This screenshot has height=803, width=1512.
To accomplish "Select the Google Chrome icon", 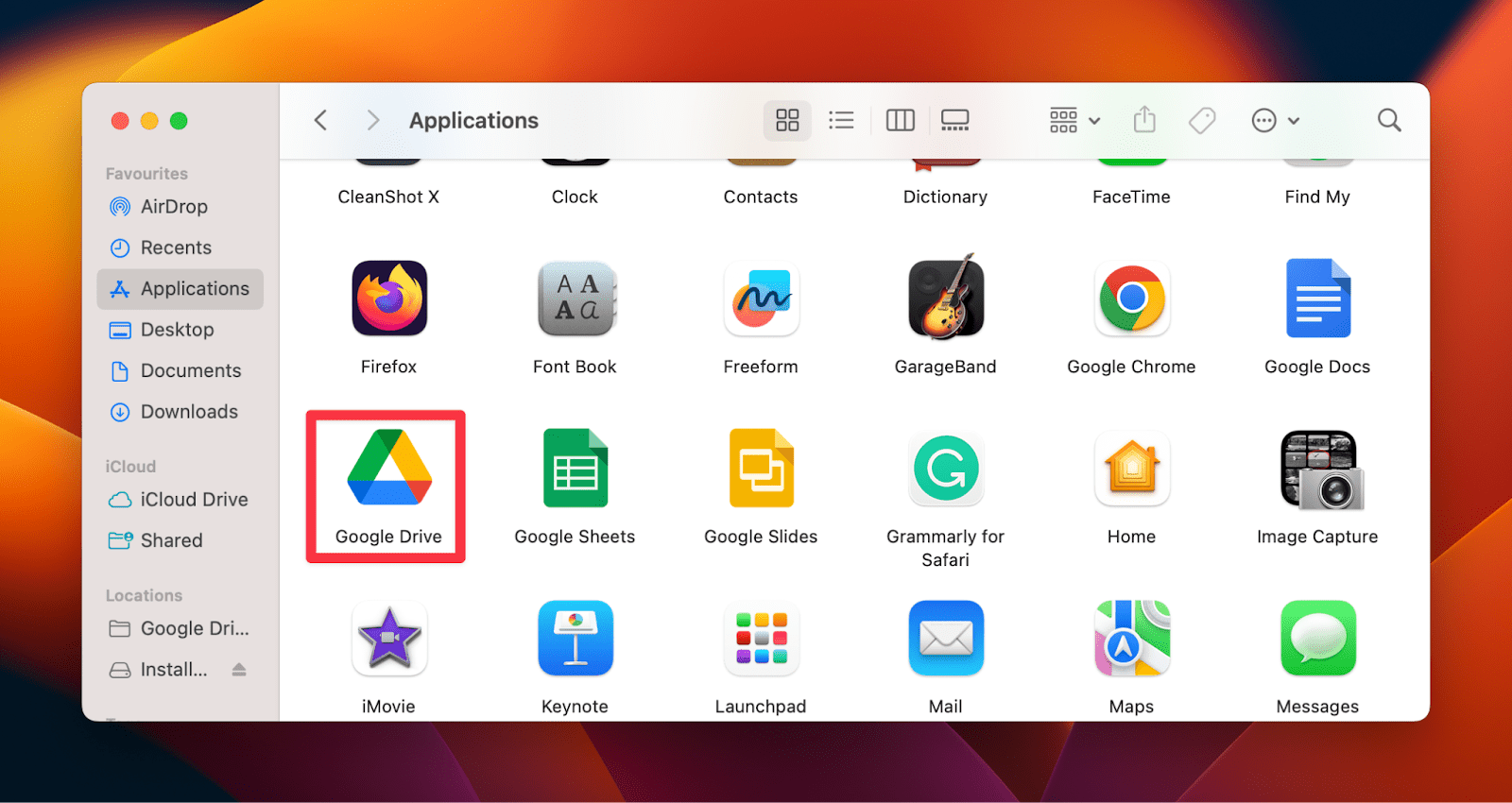I will (1132, 299).
